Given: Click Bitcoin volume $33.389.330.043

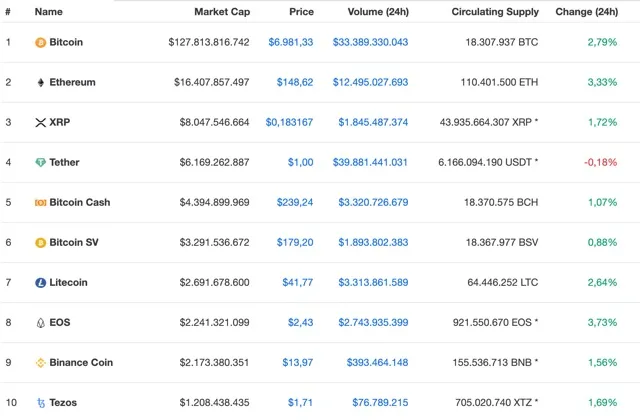Looking at the screenshot, I should (x=370, y=42).
